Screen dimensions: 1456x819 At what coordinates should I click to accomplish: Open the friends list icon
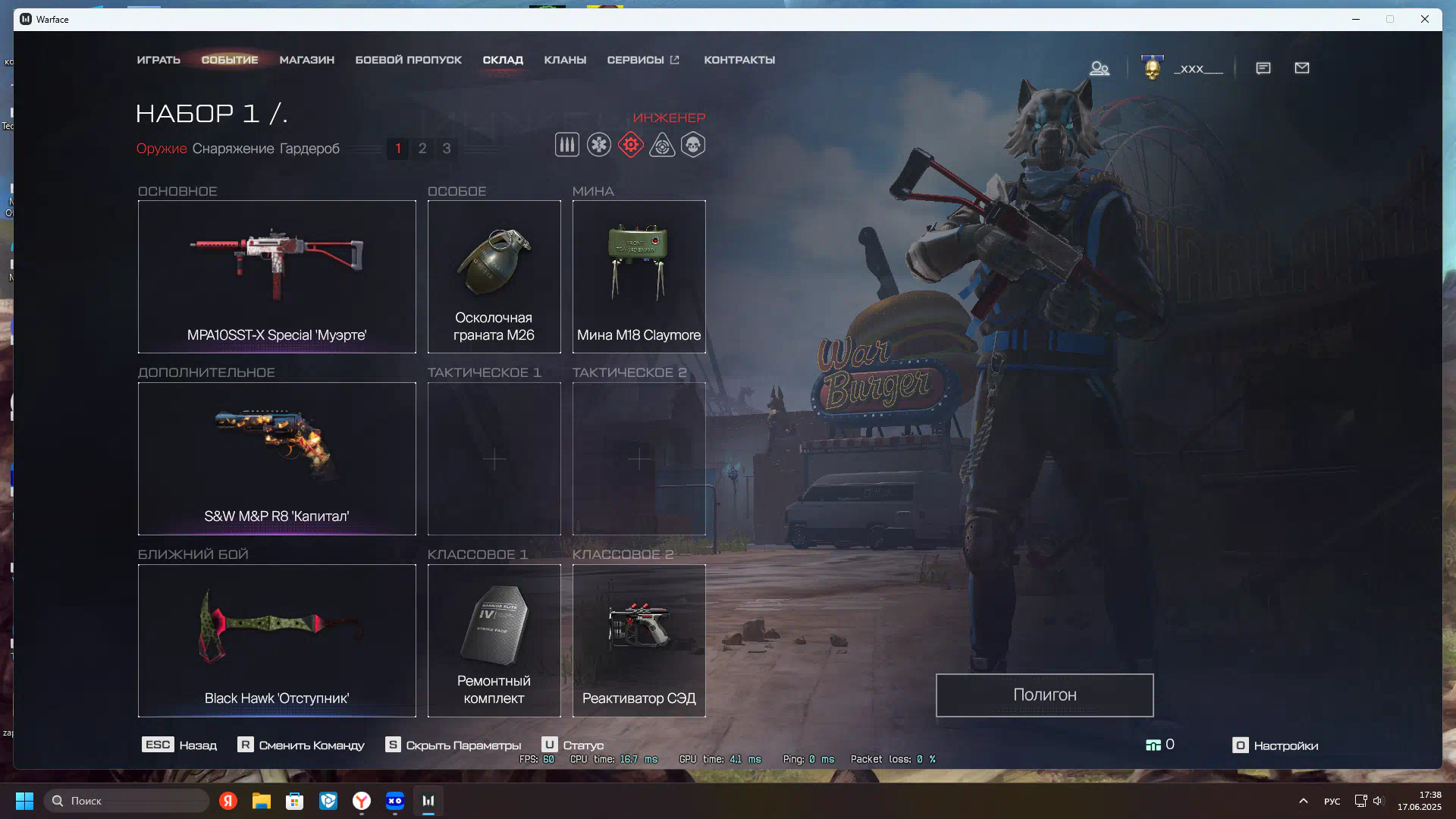pyautogui.click(x=1100, y=68)
